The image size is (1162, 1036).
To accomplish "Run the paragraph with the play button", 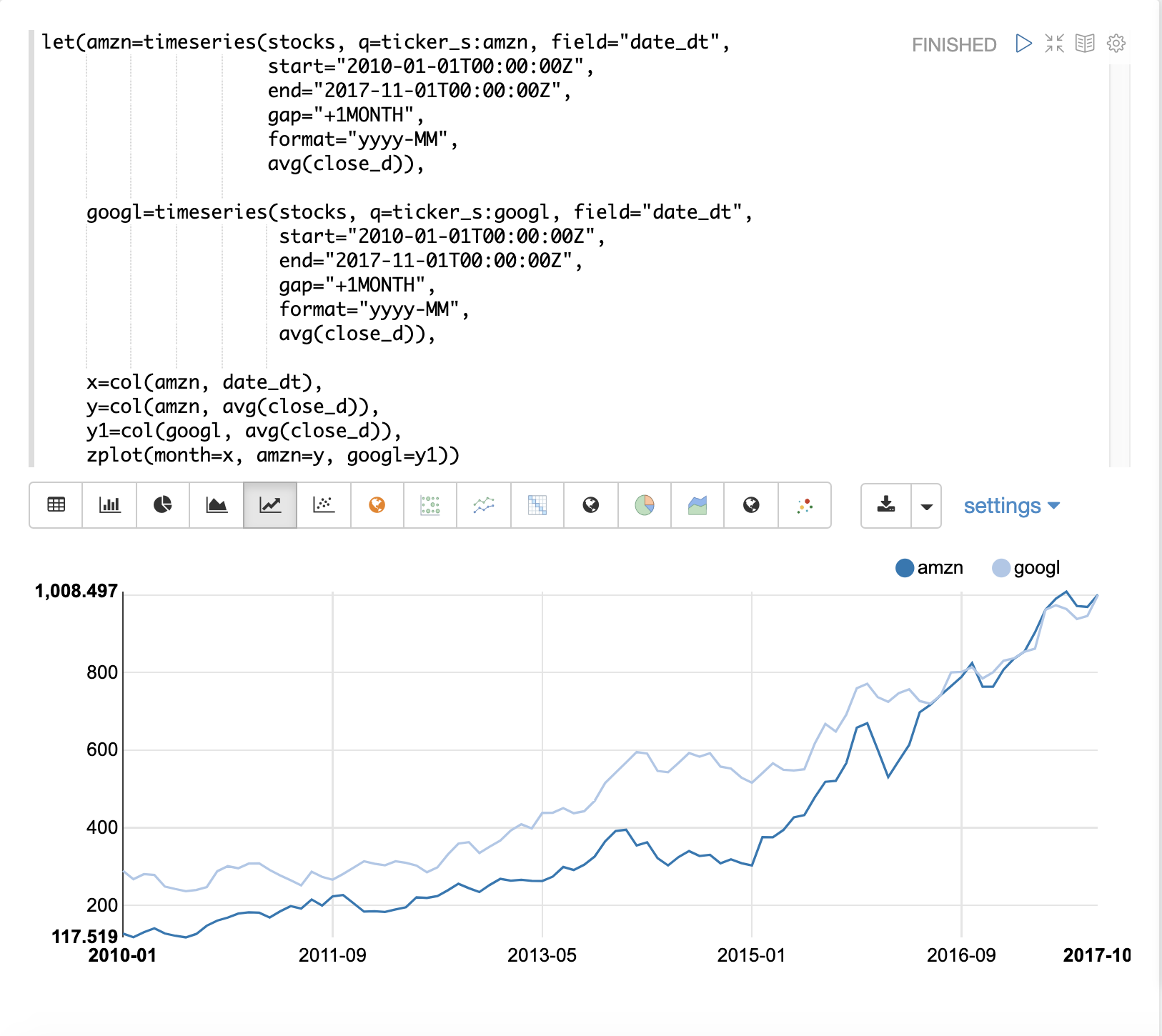I will point(1023,44).
